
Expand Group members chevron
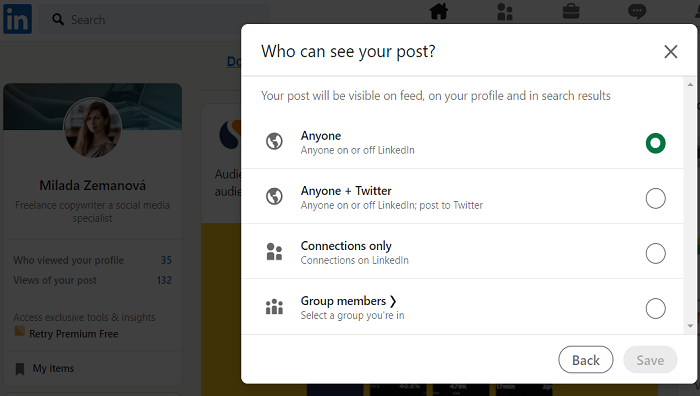[x=393, y=301]
